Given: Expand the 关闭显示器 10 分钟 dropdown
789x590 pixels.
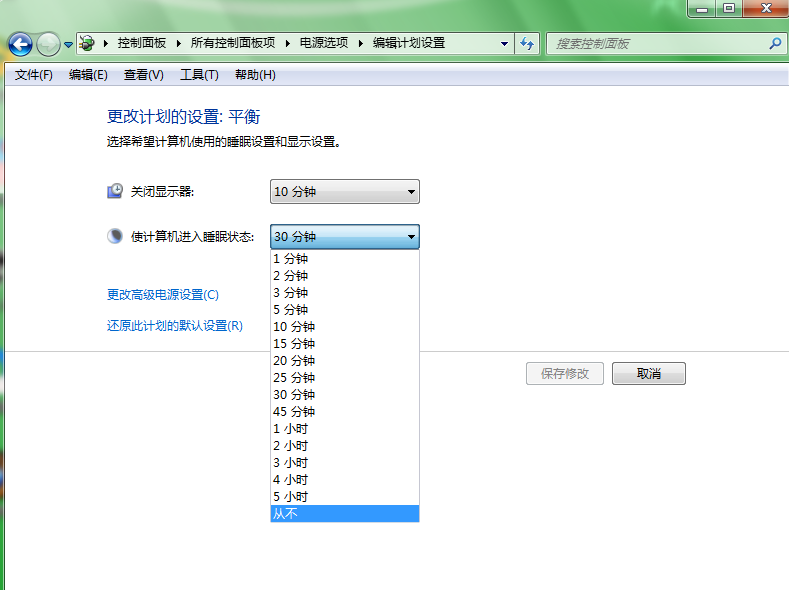Looking at the screenshot, I should point(344,192).
